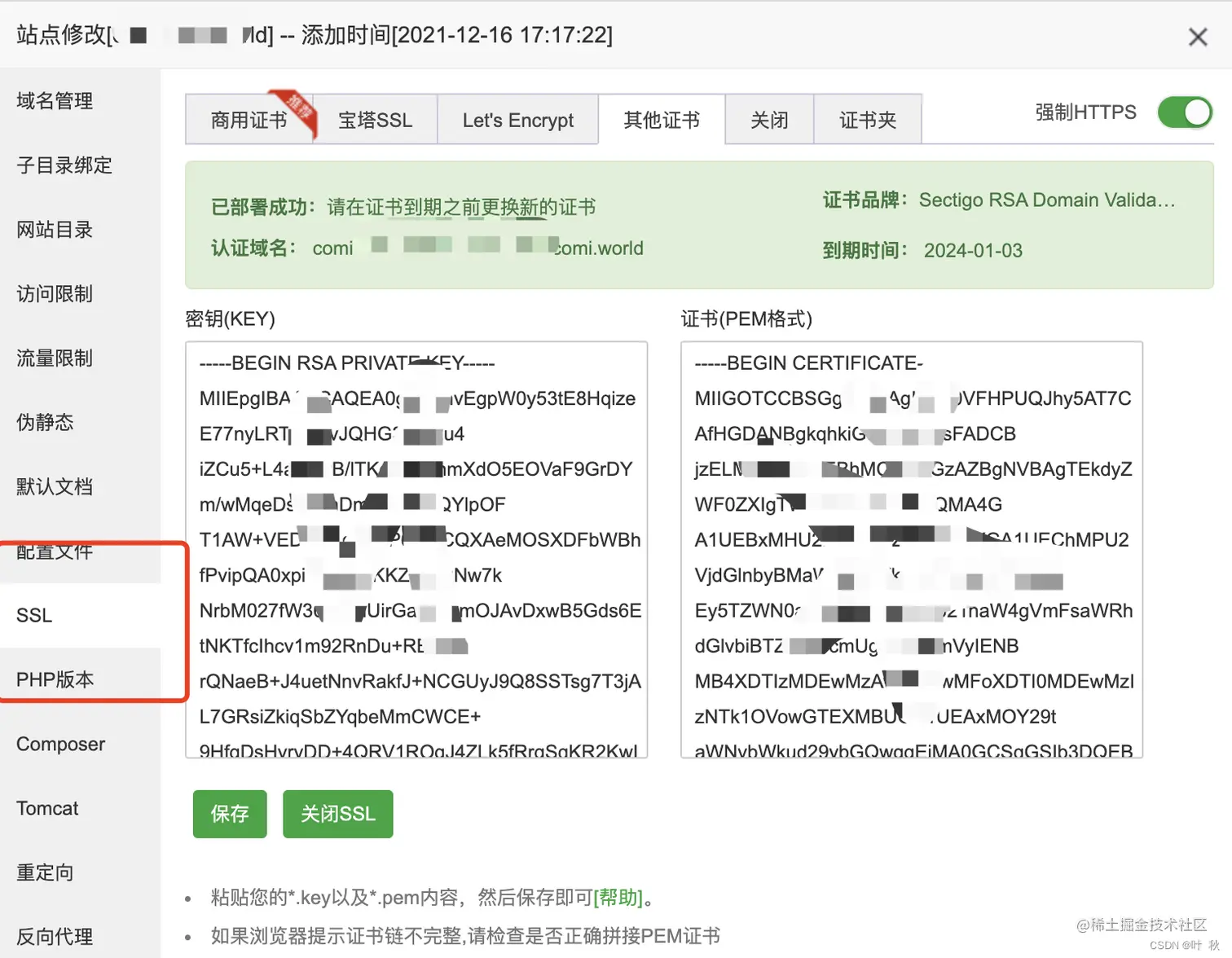This screenshot has height=958, width=1232.
Task: Click the key line starting L7GRsiZkiqSbZ
Action: tap(340, 717)
